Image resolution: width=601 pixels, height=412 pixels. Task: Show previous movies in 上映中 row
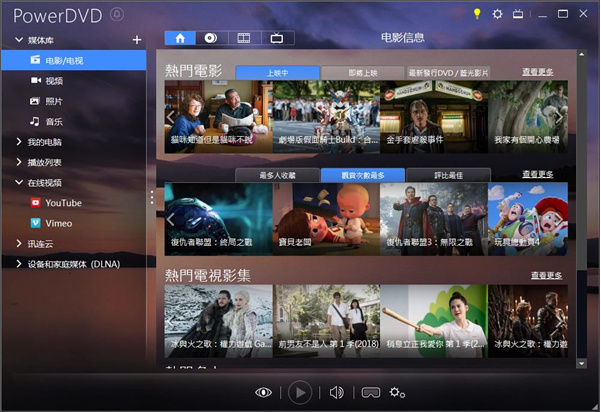click(x=171, y=117)
